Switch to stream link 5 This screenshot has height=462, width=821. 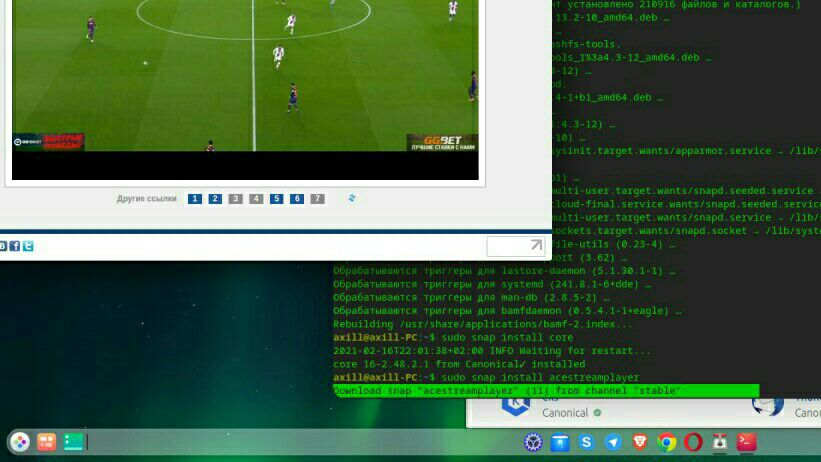point(276,199)
